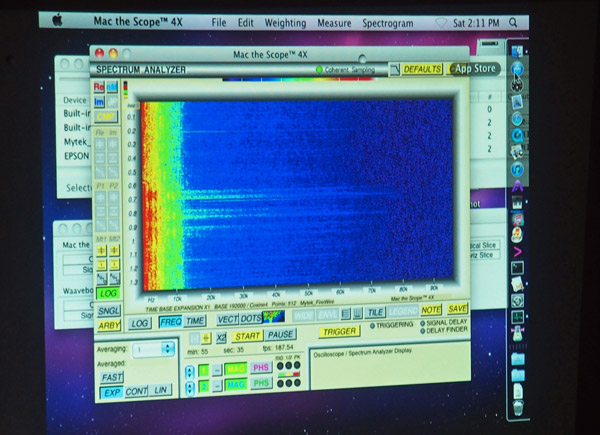Click the Mk2 yellow crosshair marker icon
The height and width of the screenshot is (435, 600).
point(114,250)
